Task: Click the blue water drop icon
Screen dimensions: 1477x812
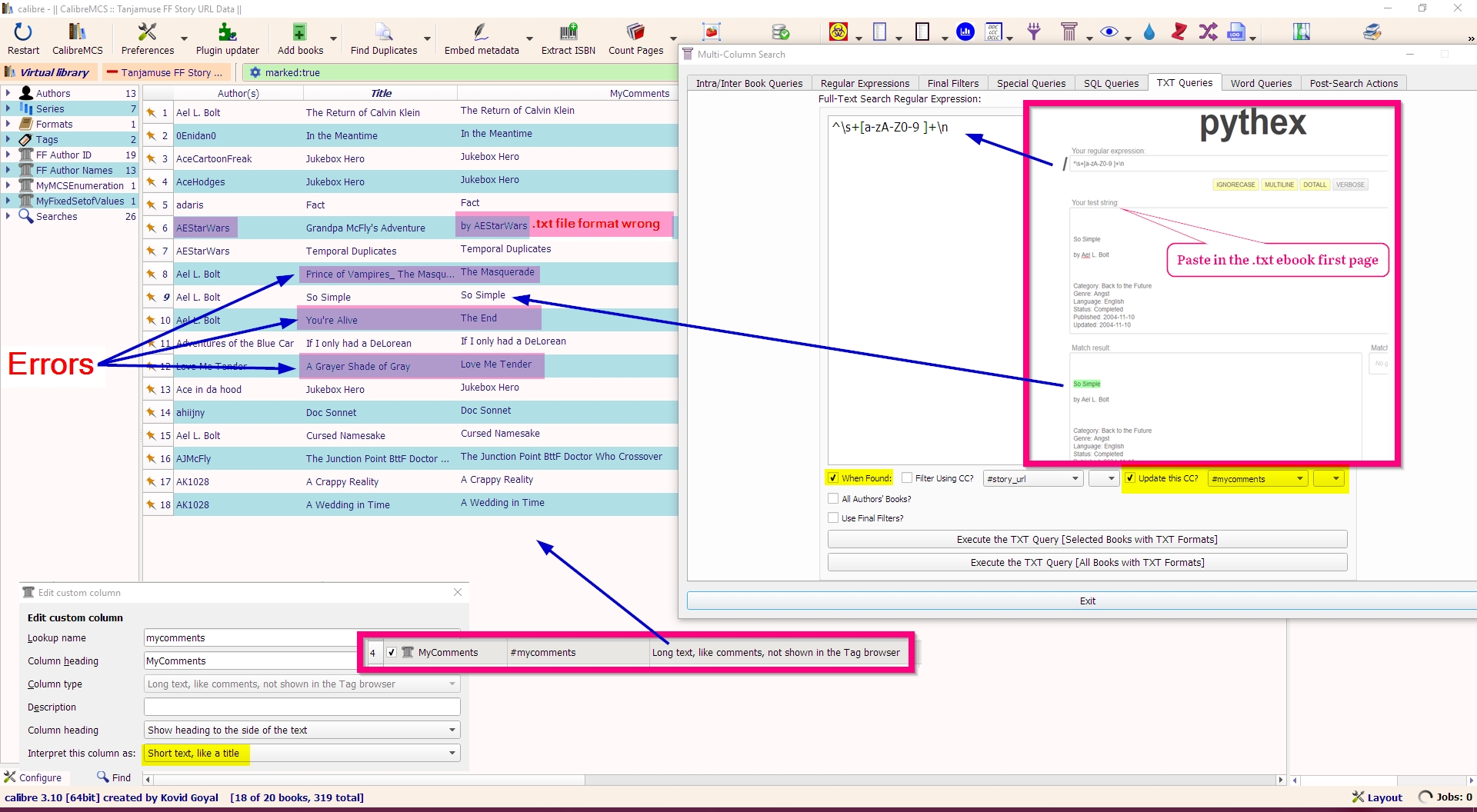Action: click(x=1149, y=32)
